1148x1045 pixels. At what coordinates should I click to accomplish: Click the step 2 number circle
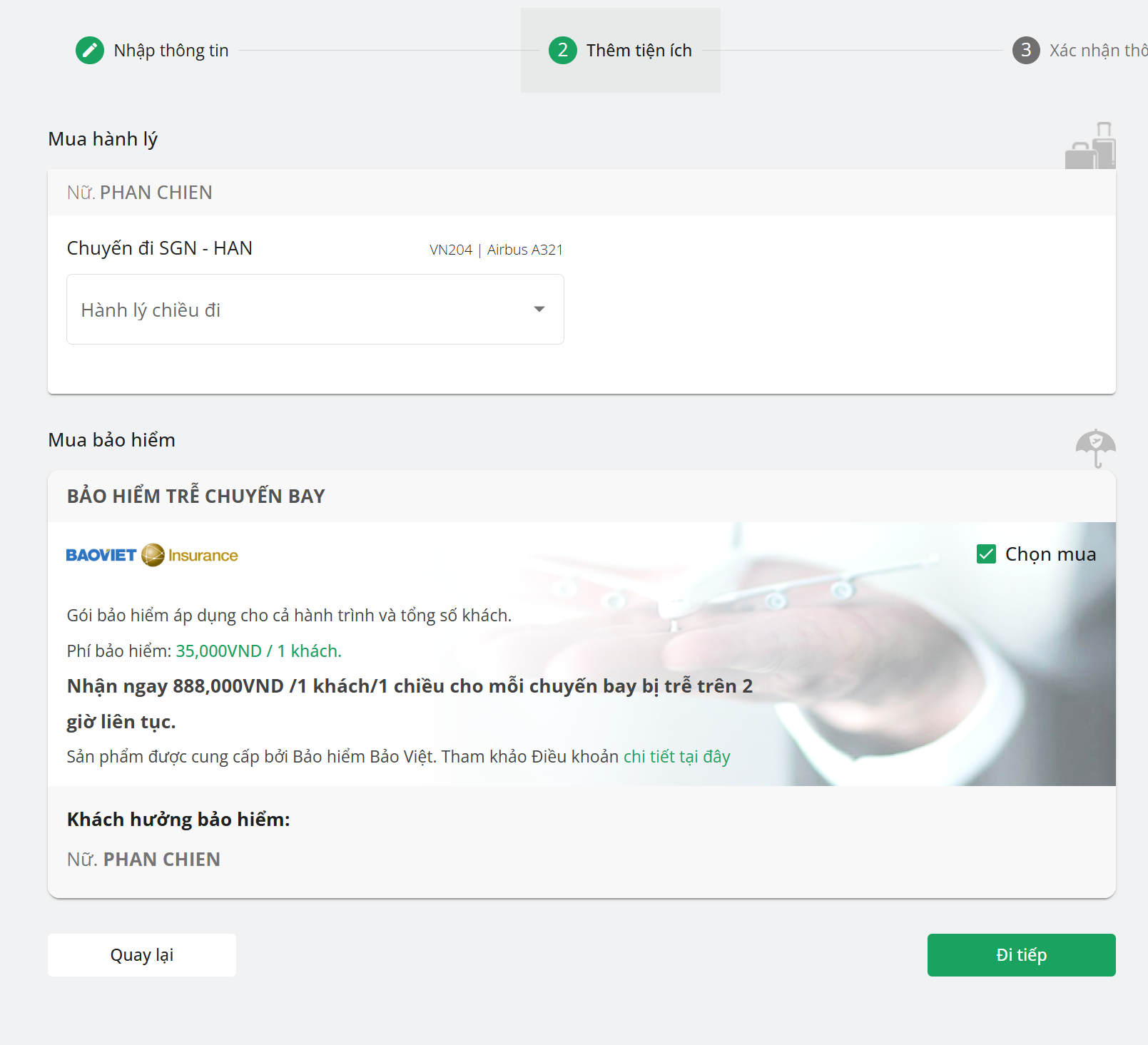coord(562,51)
